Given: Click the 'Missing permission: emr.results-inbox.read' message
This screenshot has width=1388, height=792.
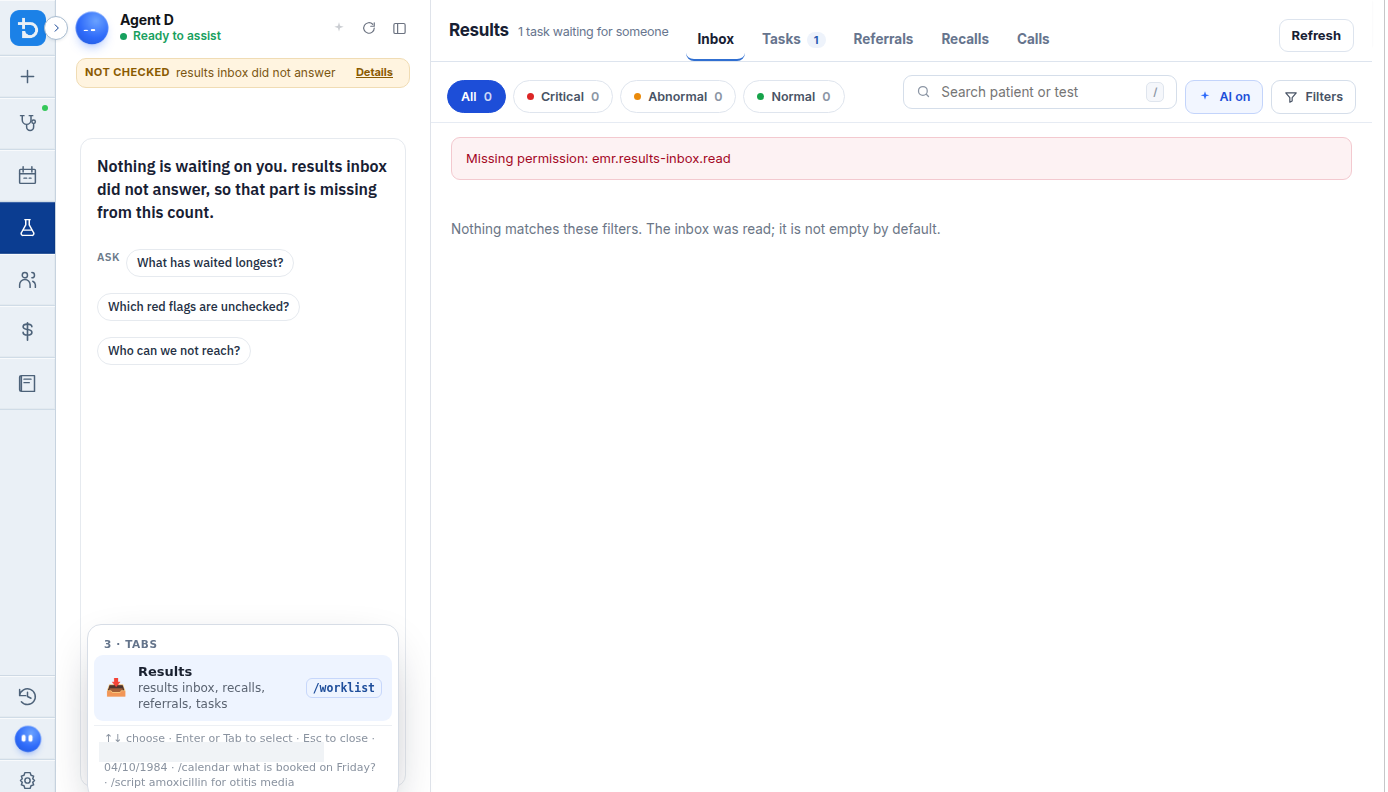Looking at the screenshot, I should [x=598, y=158].
